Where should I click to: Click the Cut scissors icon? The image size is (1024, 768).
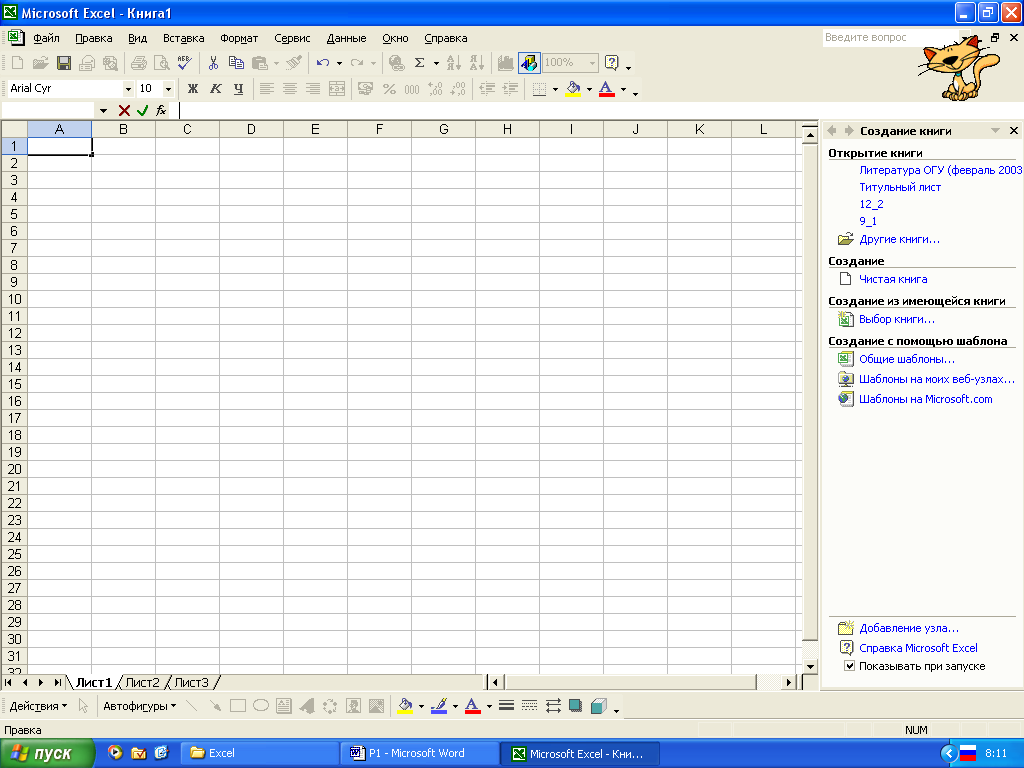[213, 63]
